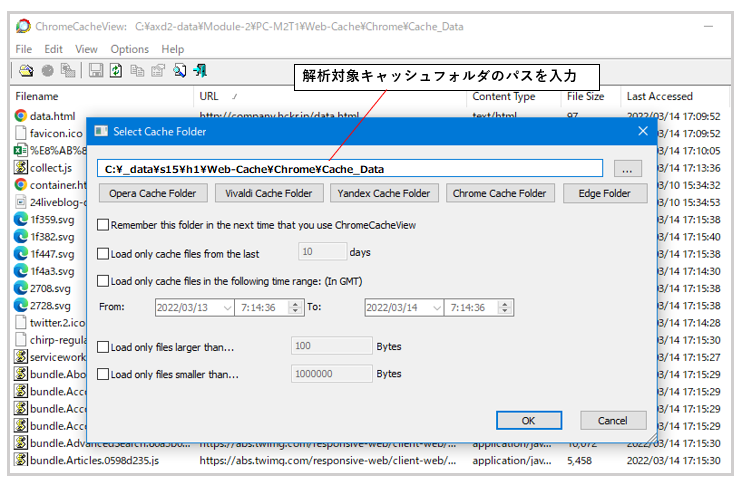The width and height of the screenshot is (738, 489).
Task: Click the Edge icon beside 1f359.svg
Action: click(20, 219)
